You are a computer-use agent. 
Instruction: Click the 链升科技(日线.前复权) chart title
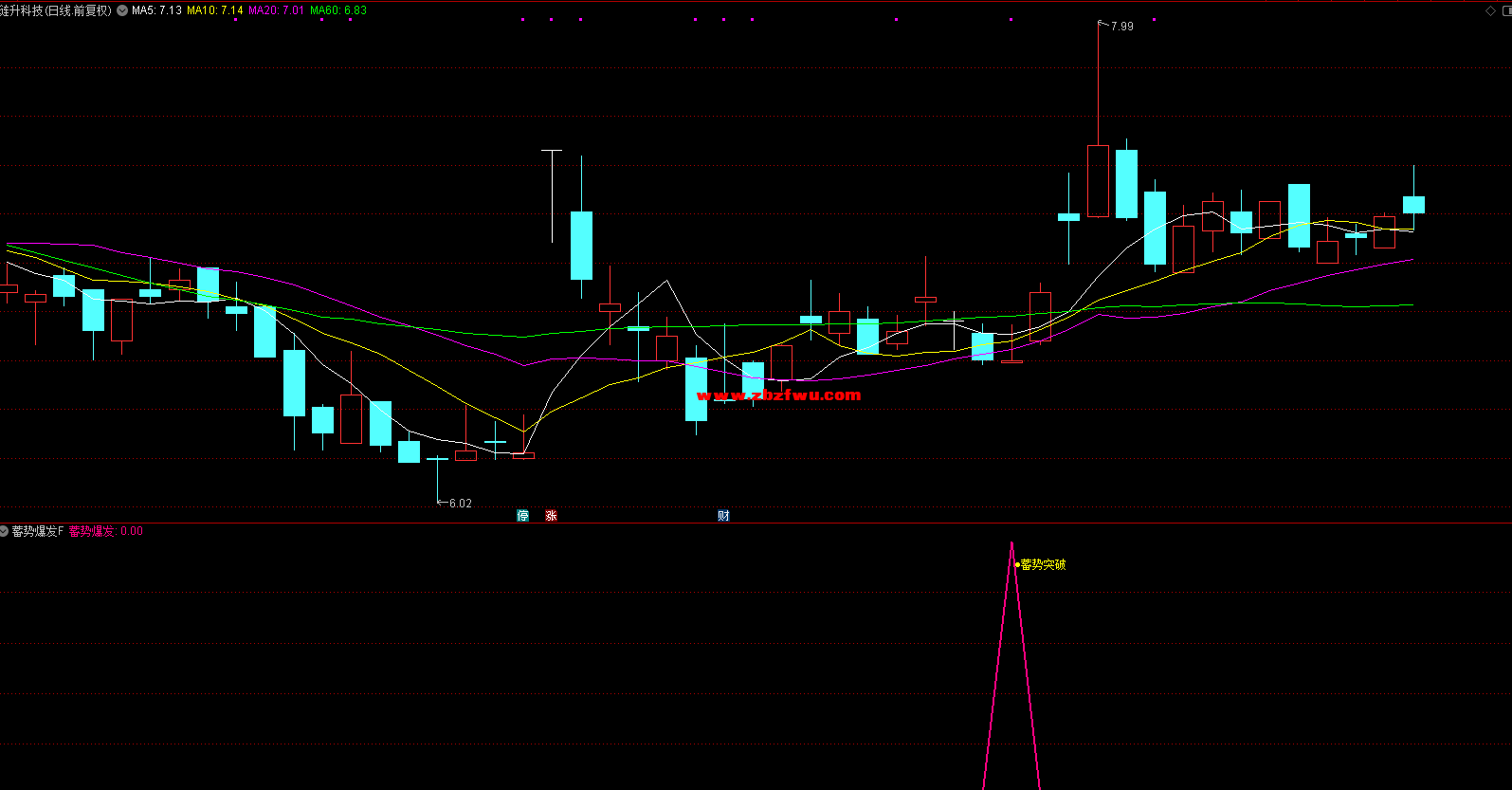[56, 10]
